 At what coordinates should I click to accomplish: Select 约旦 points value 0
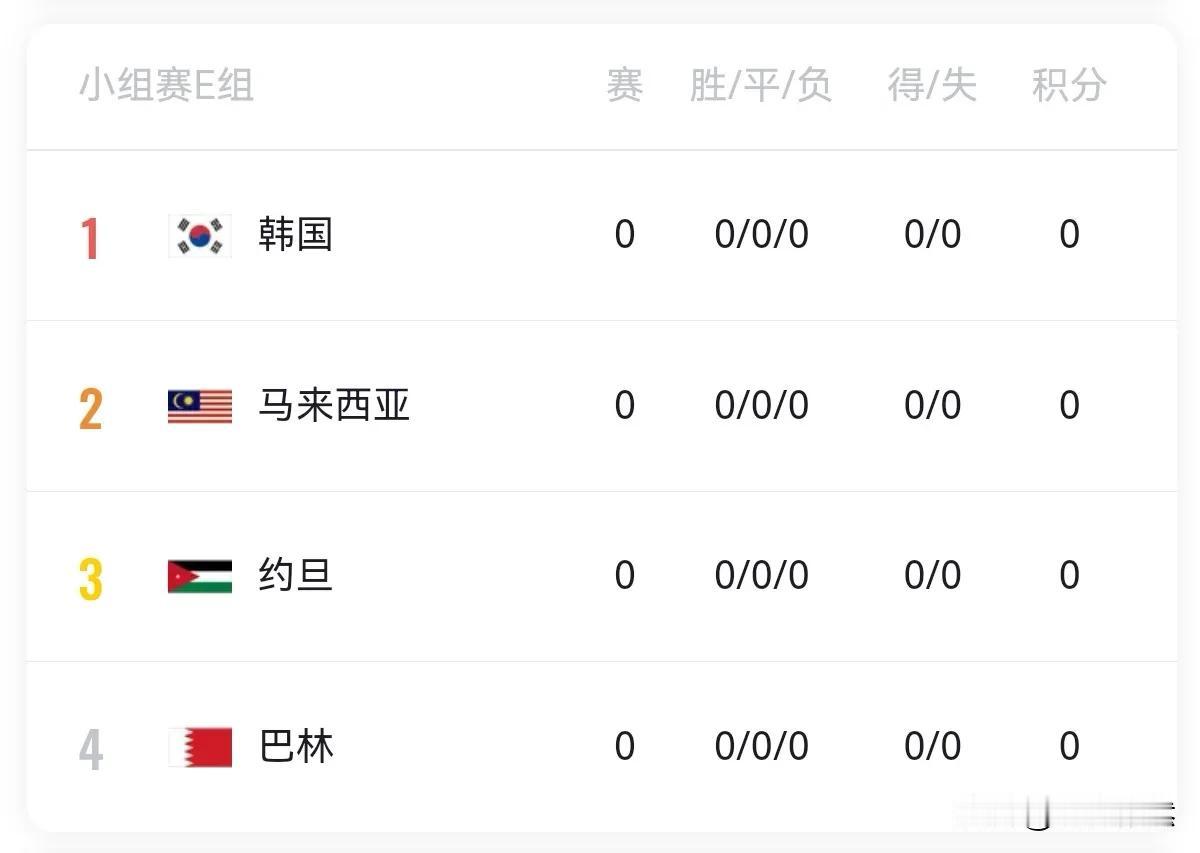[x=1069, y=575]
